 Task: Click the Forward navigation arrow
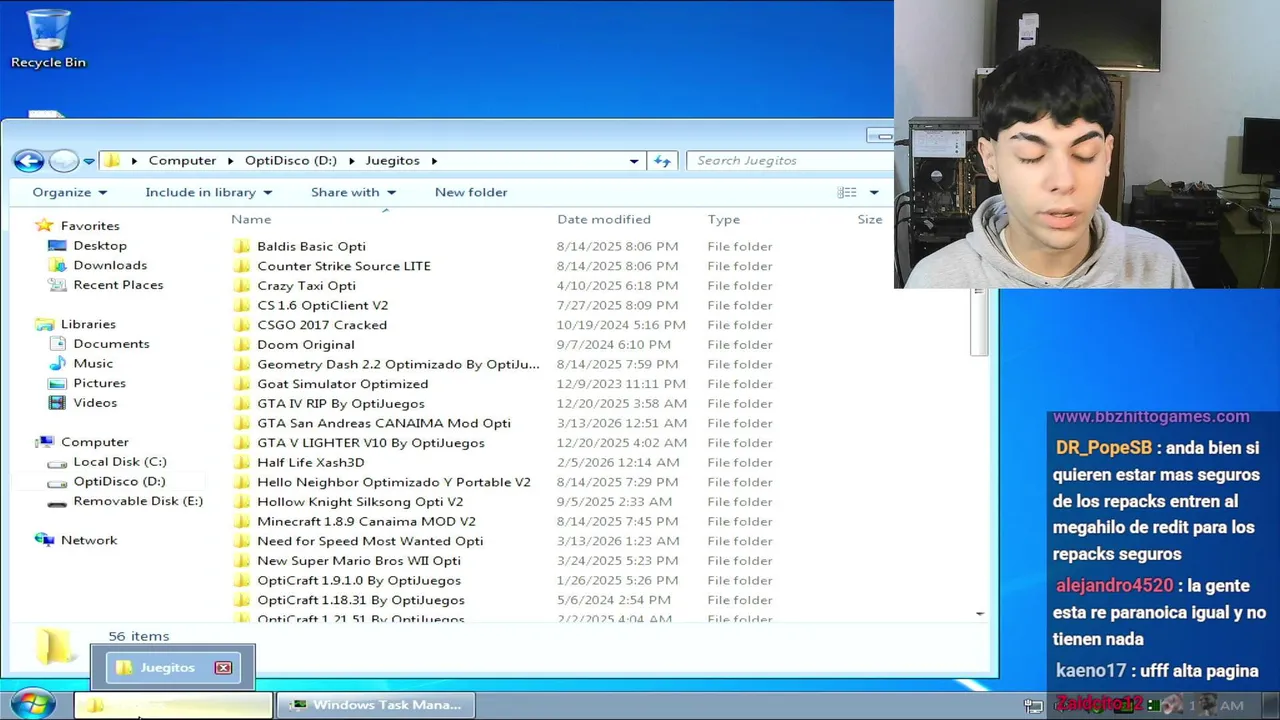click(x=64, y=160)
